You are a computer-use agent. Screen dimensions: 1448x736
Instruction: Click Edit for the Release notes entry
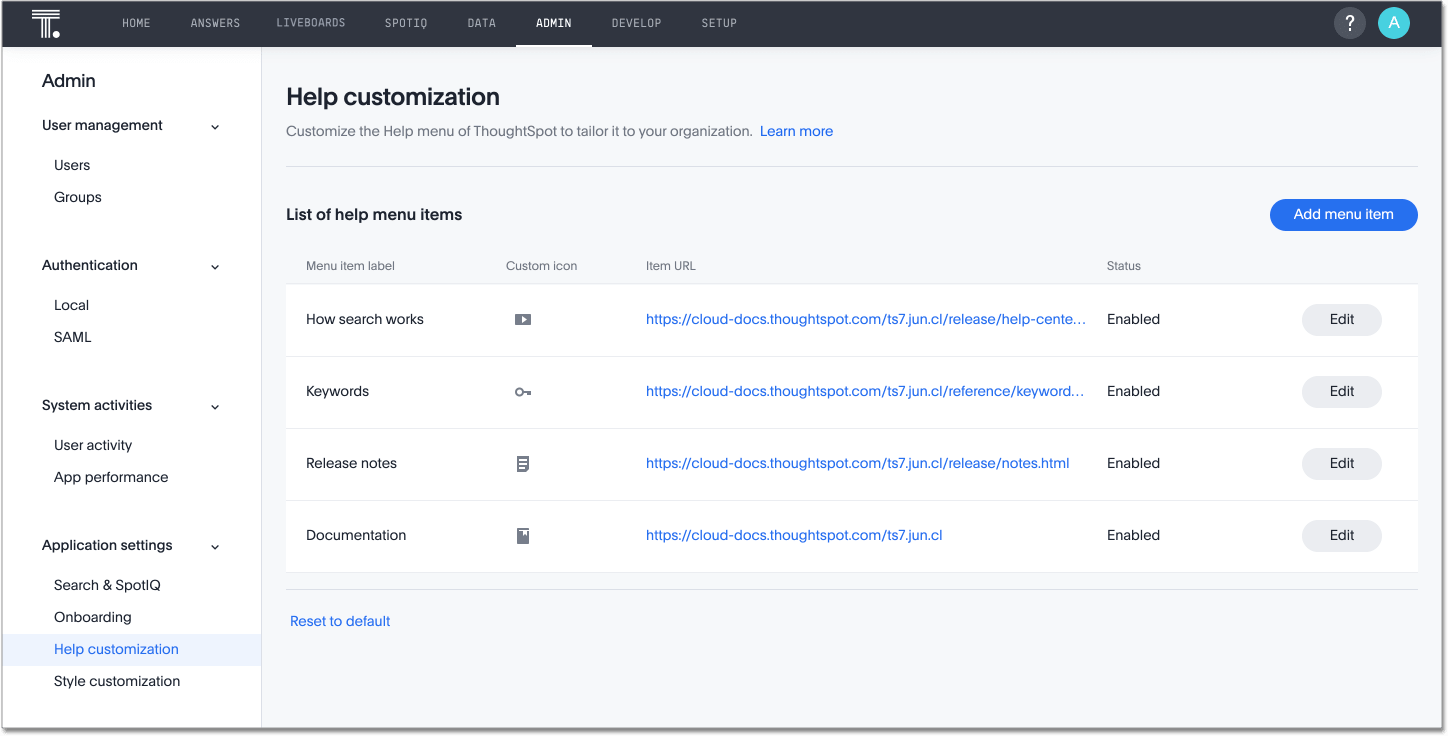point(1341,463)
